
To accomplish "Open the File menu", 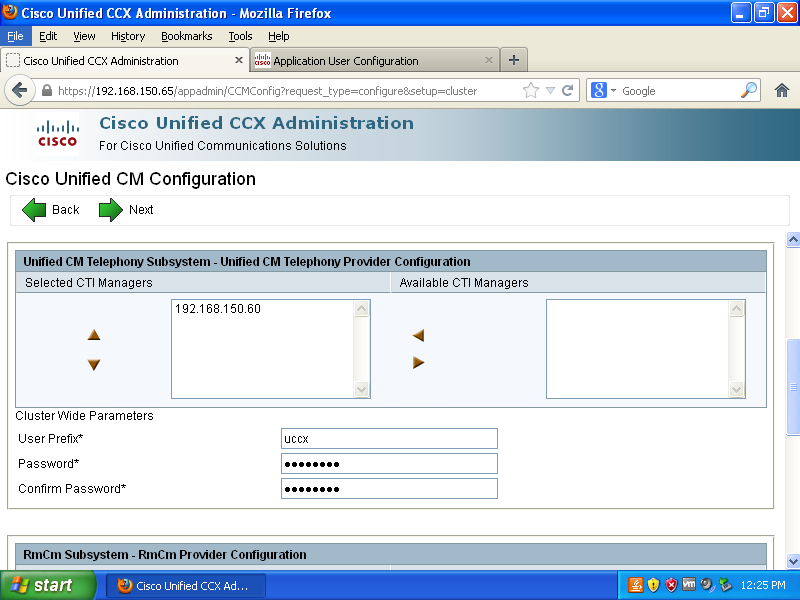I will [15, 36].
